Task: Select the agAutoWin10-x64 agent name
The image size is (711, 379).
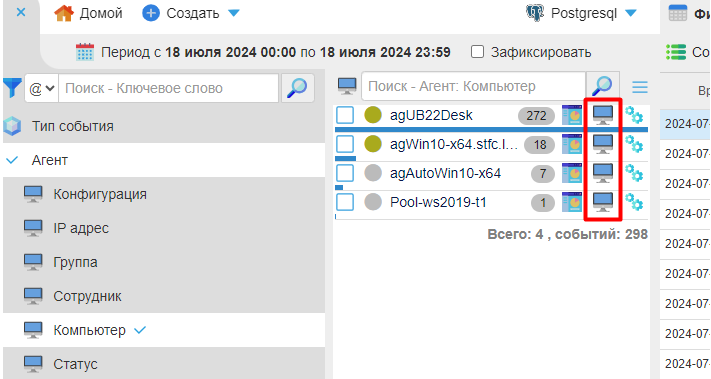Action: coord(445,173)
